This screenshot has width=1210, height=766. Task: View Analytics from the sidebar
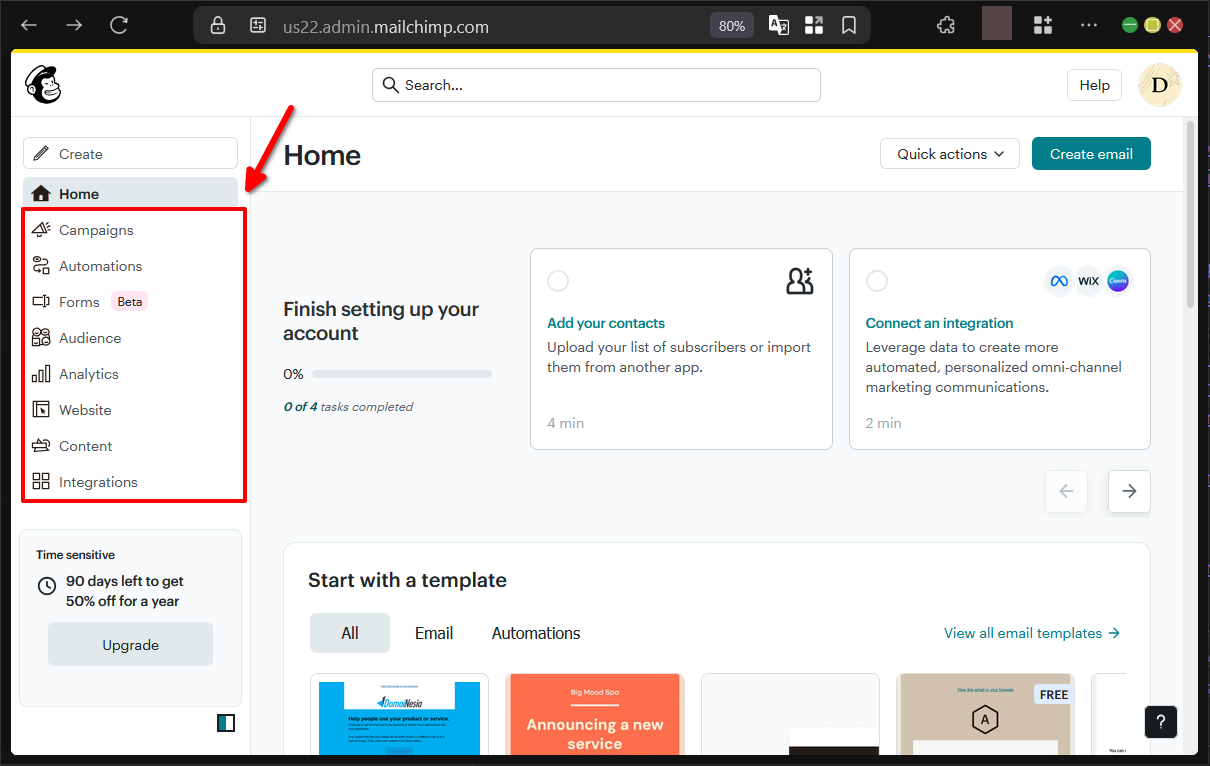(89, 373)
